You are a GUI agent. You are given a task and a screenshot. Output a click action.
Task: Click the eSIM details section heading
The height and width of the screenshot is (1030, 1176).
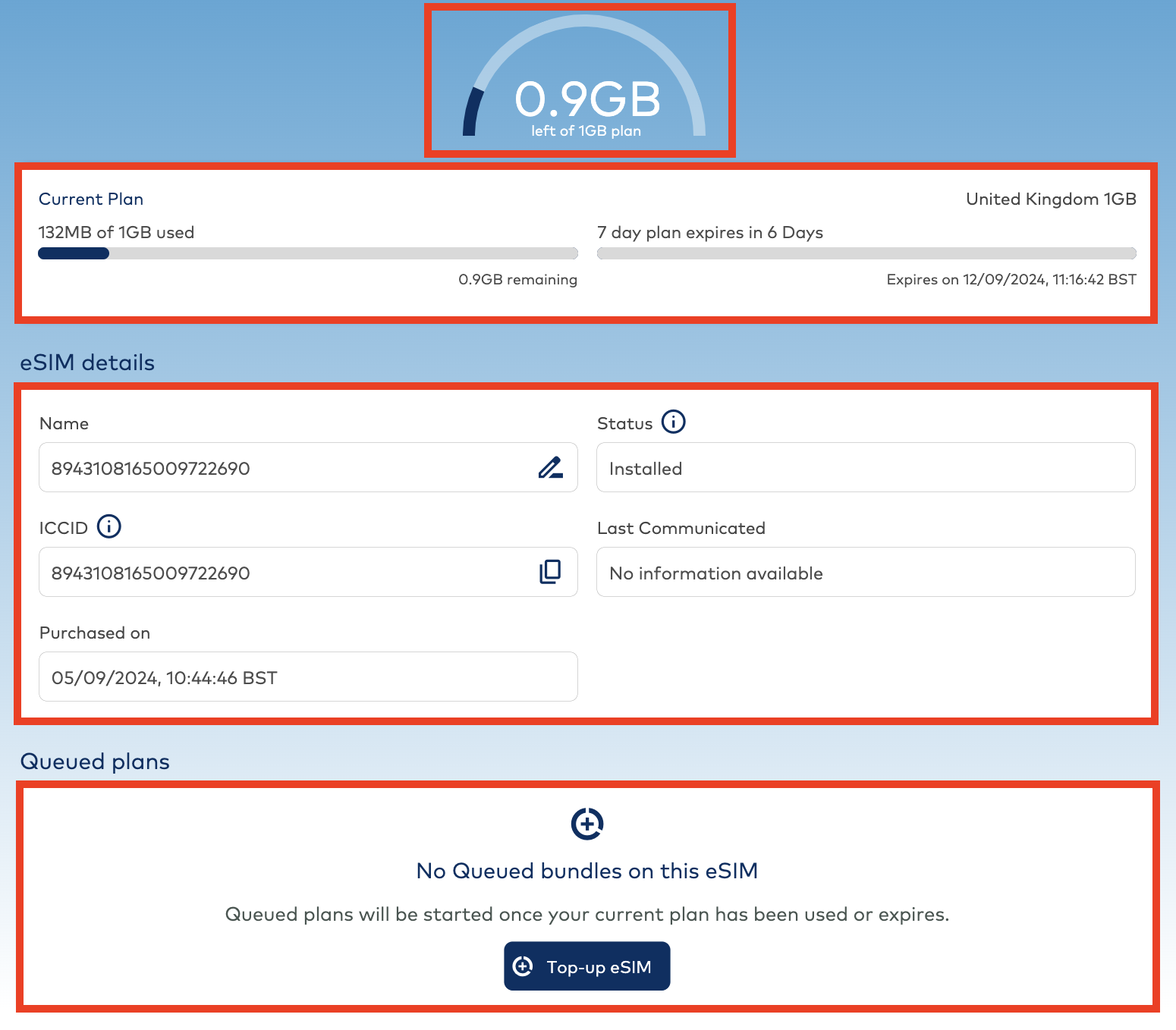(87, 363)
